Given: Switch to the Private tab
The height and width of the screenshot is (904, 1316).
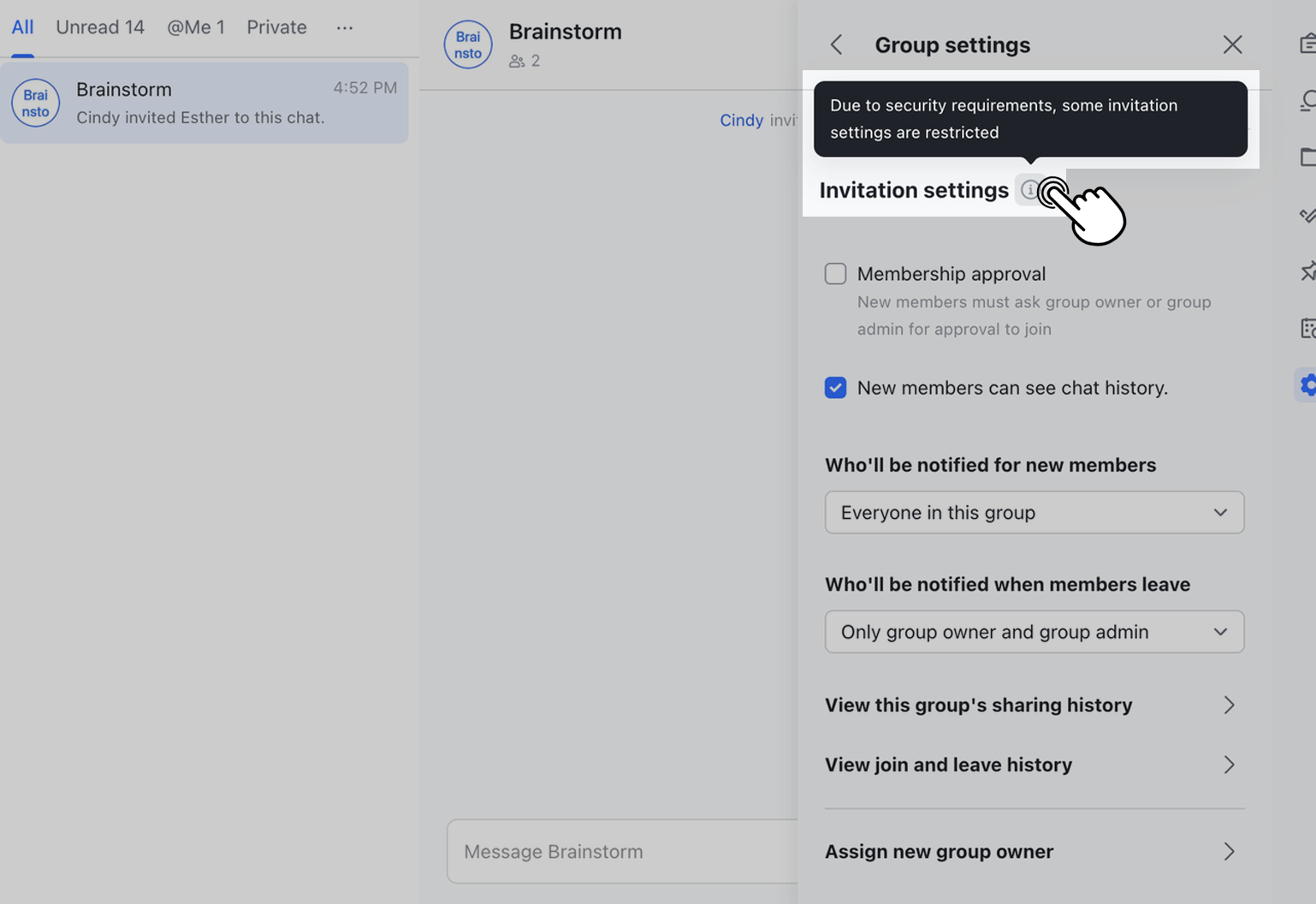Looking at the screenshot, I should click(x=276, y=27).
